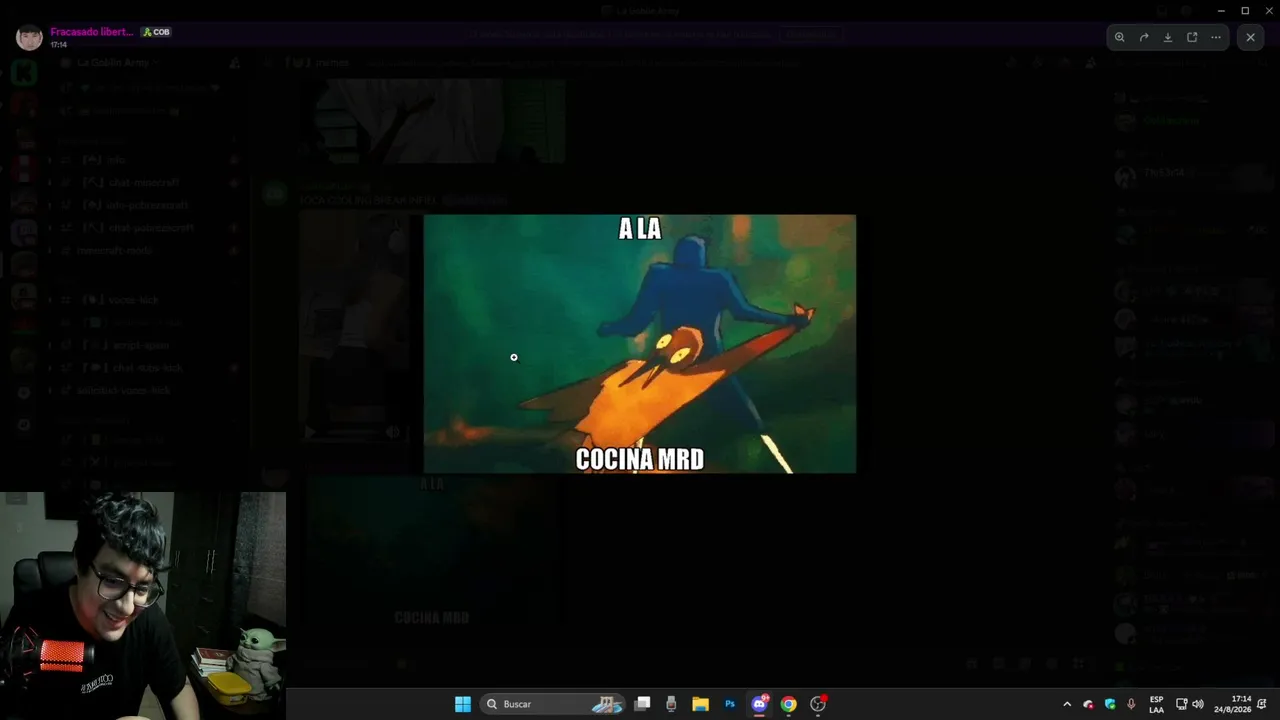Open the OBS Studio taskbar icon
The image size is (1280, 720).
(x=818, y=704)
